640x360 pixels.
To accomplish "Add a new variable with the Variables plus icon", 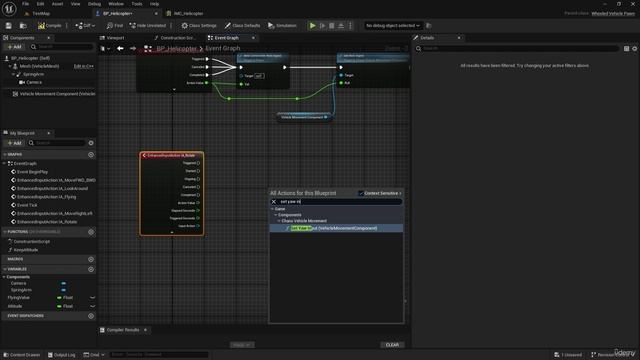I will coord(91,269).
